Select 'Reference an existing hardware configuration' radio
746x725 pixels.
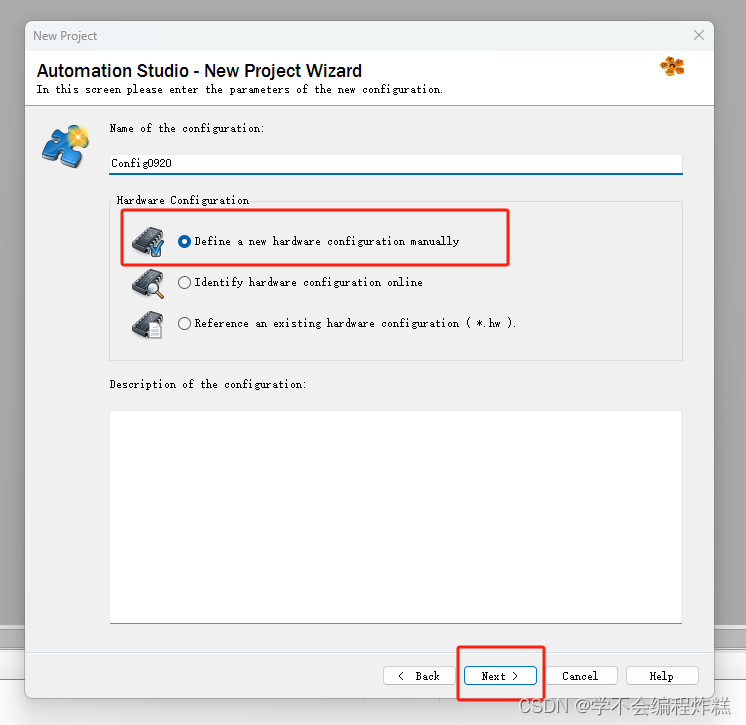coord(184,323)
